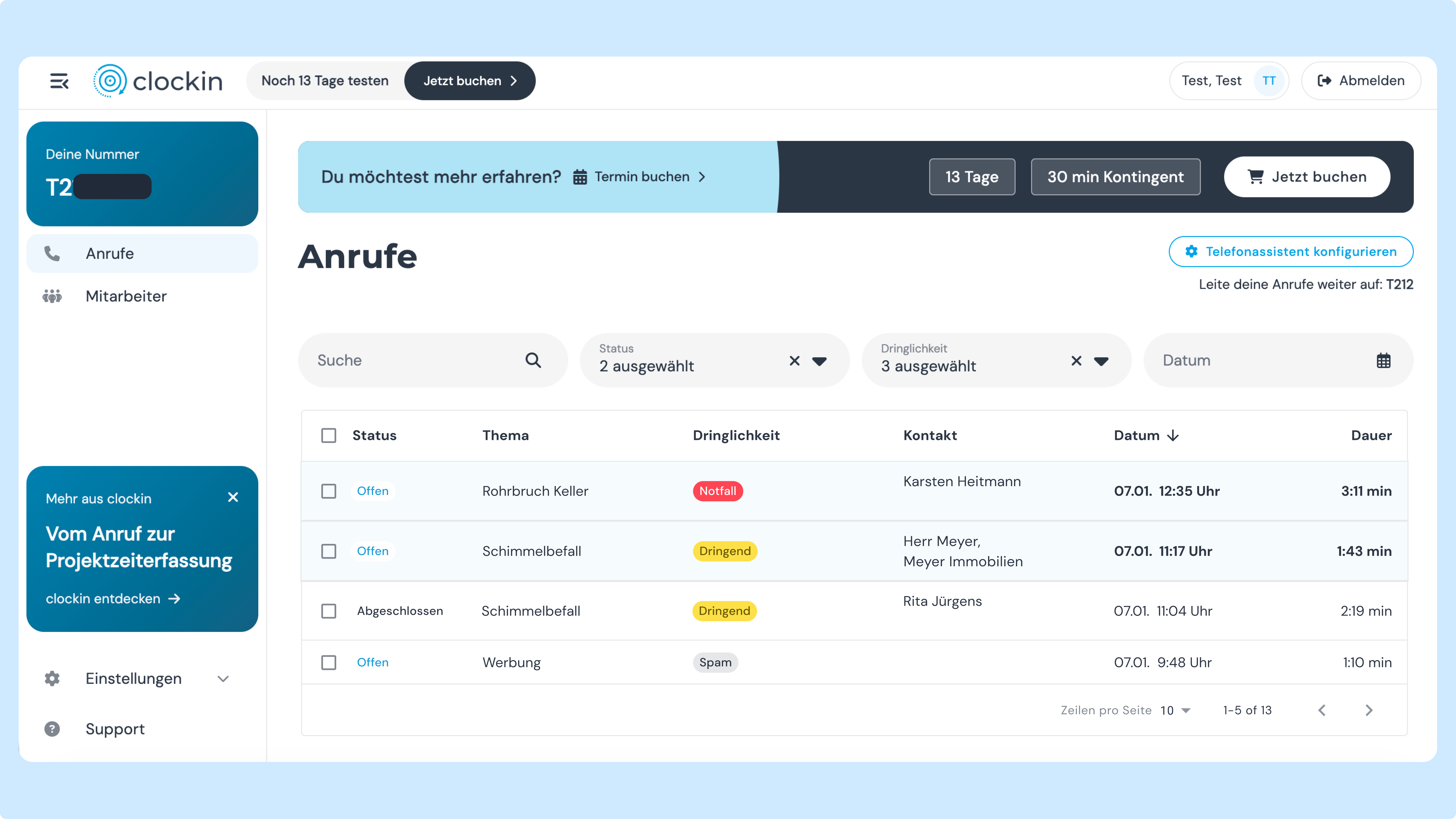Go to the previous page of calls
Screen dimensions: 1456x819
click(1322, 710)
